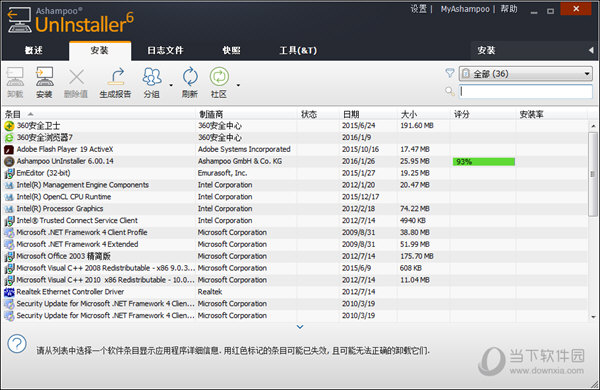
Task: Click the Emurasoft, Inc. manufacturer cell
Action: pyautogui.click(x=222, y=173)
